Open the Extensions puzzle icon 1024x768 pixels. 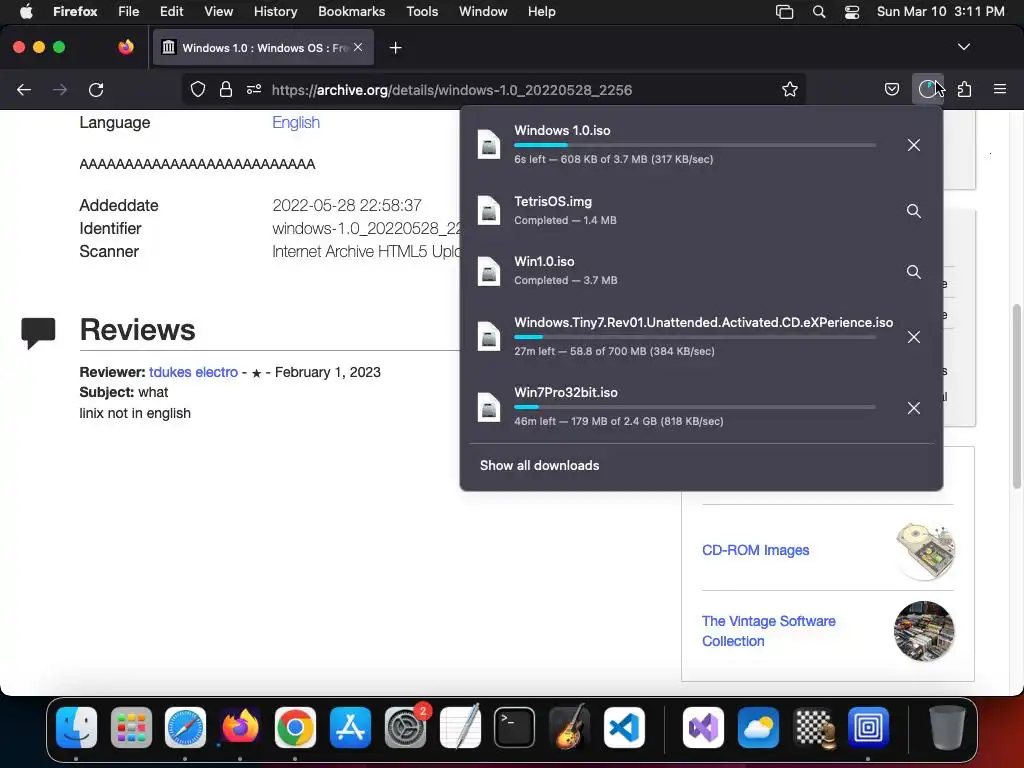[x=965, y=89]
